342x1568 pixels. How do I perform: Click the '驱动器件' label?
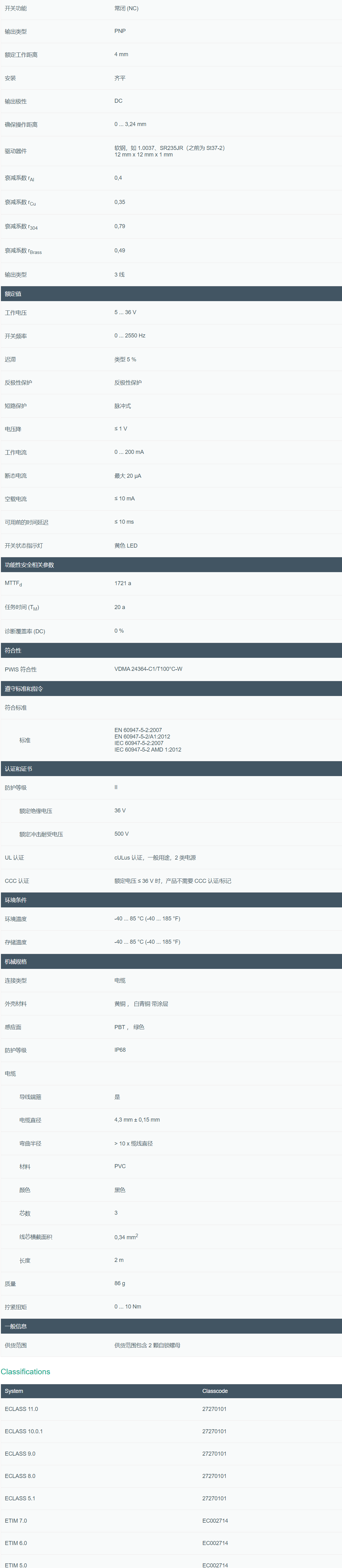pyautogui.click(x=16, y=151)
